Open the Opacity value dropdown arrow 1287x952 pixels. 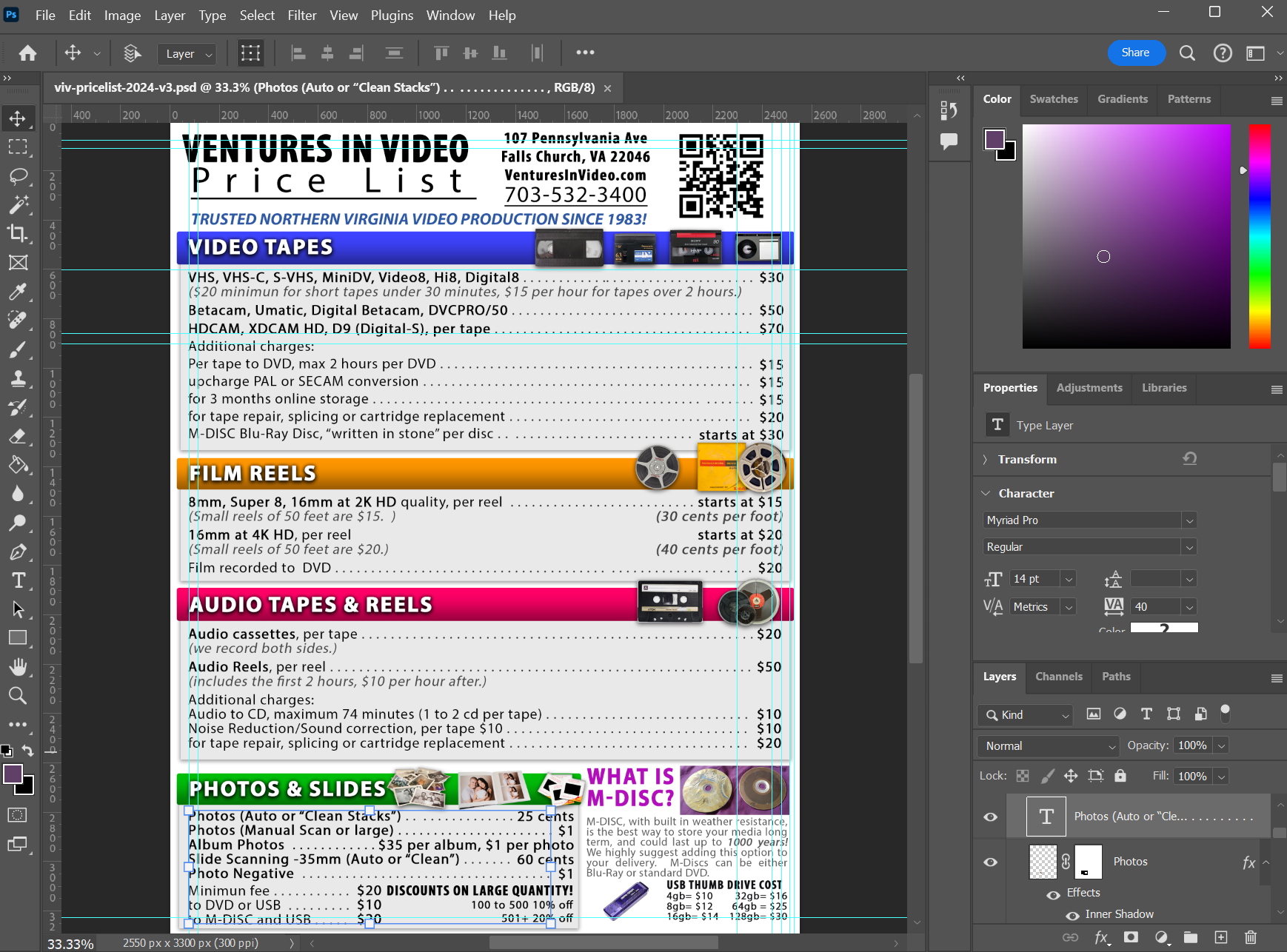(1221, 746)
